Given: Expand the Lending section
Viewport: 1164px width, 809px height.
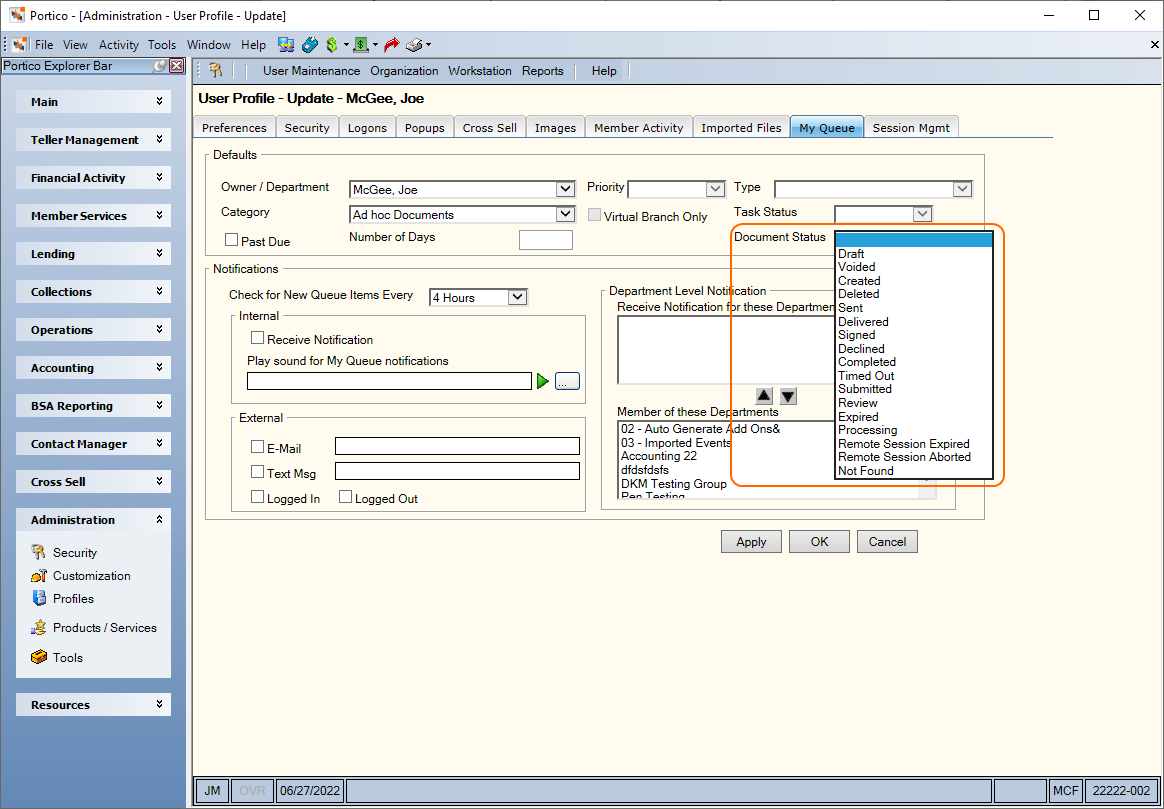Looking at the screenshot, I should coord(94,254).
